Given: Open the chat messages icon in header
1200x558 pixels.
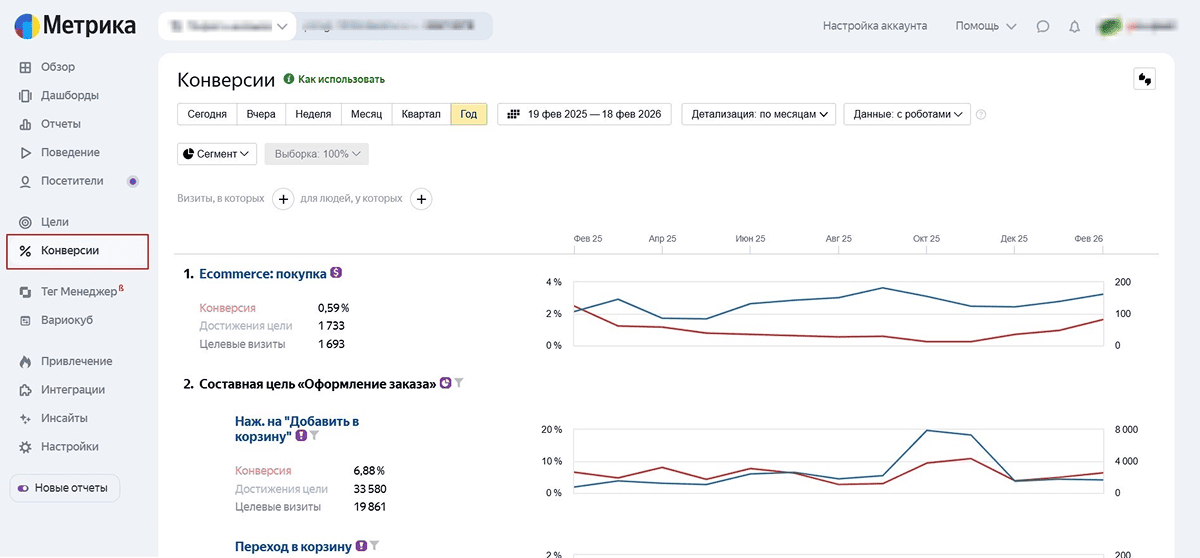Looking at the screenshot, I should coord(1043,26).
